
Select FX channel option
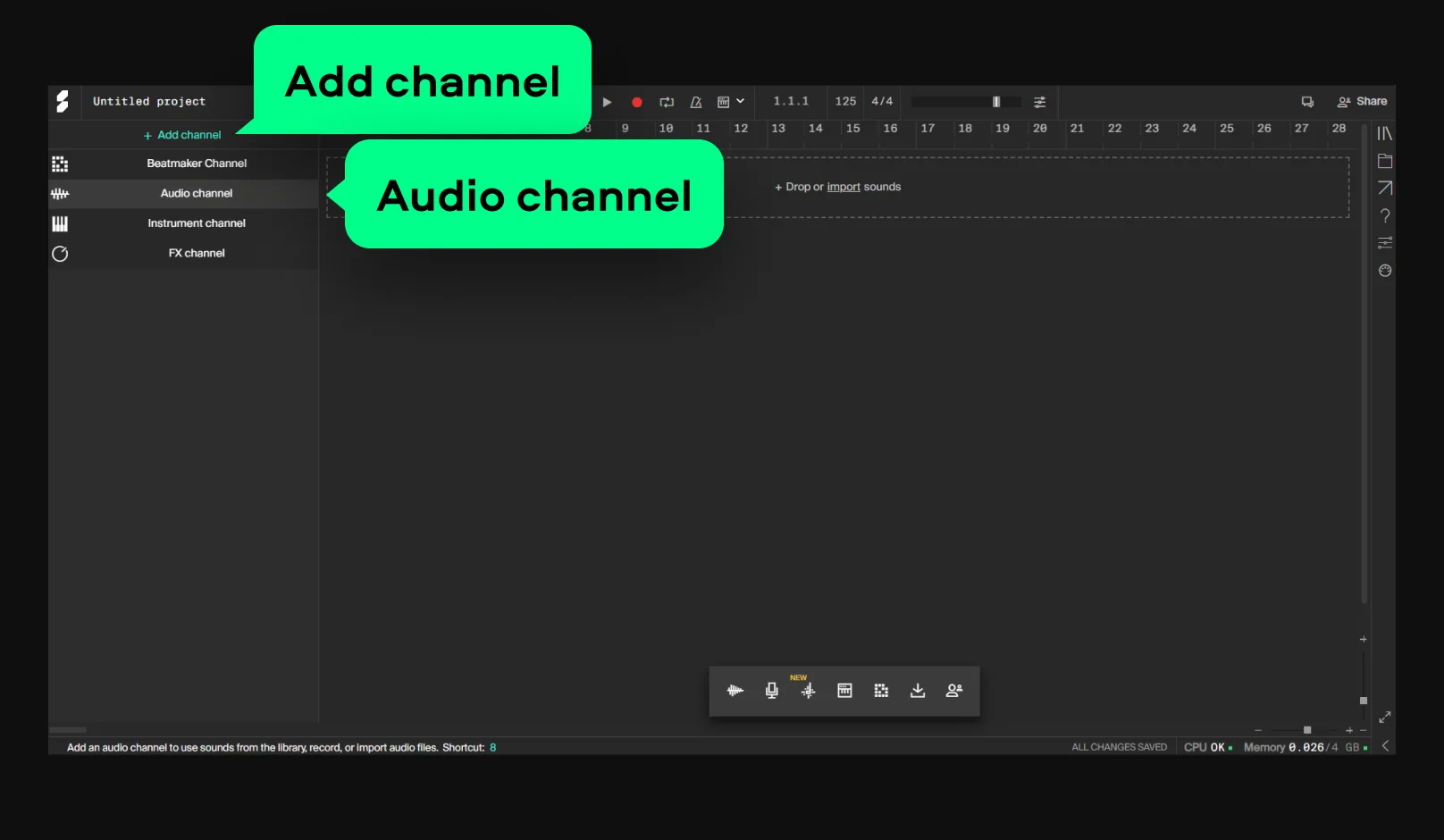click(x=197, y=254)
